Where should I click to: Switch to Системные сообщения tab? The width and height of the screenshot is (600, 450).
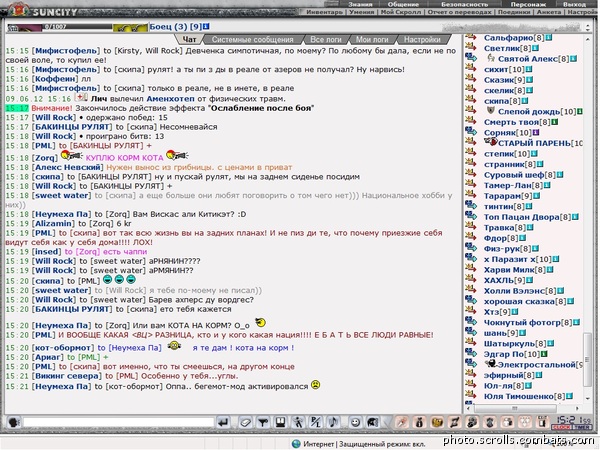[253, 39]
